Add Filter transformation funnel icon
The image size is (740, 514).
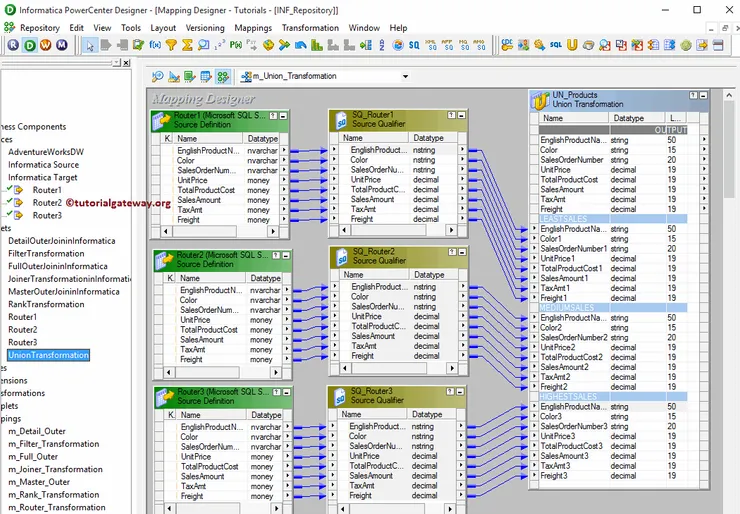click(171, 45)
